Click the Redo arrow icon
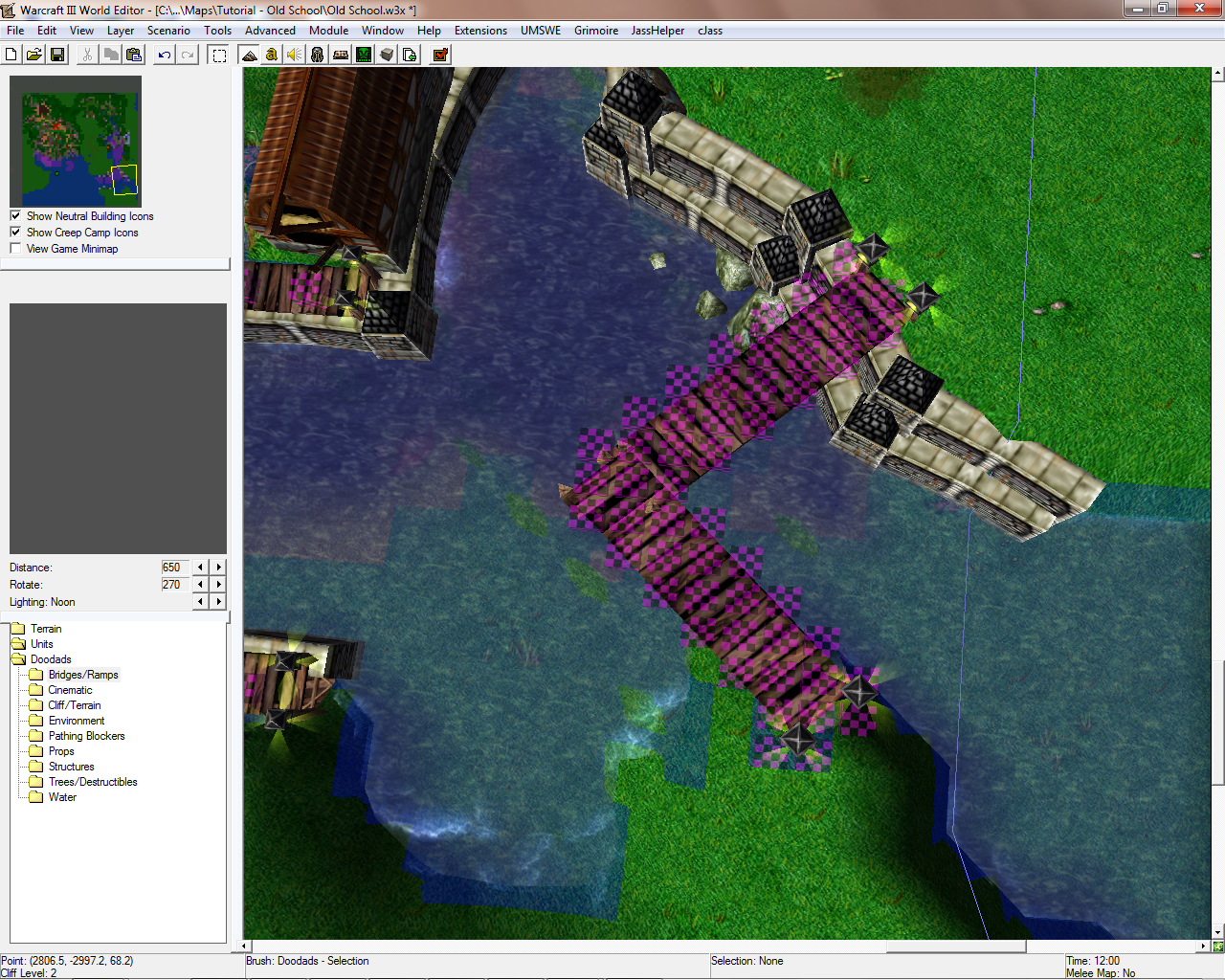1225x980 pixels. [x=188, y=55]
